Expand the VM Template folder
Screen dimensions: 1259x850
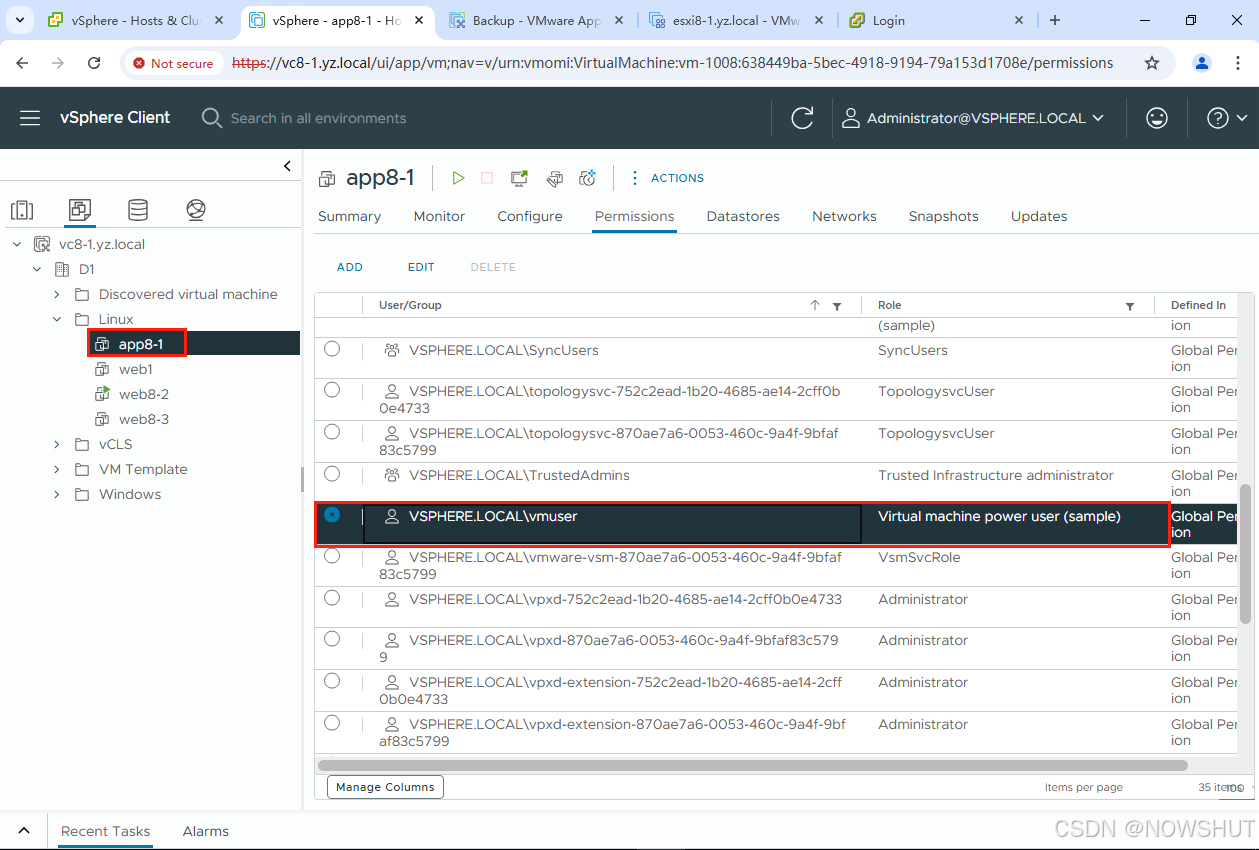[57, 469]
